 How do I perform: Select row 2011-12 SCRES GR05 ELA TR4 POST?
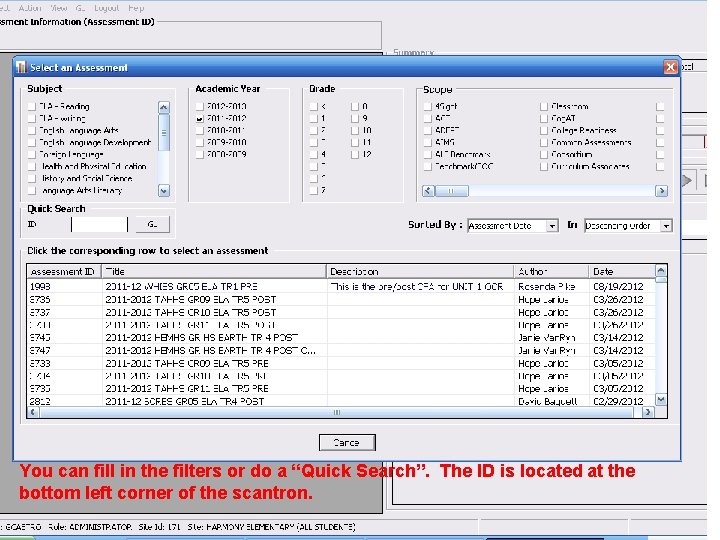tap(341, 401)
